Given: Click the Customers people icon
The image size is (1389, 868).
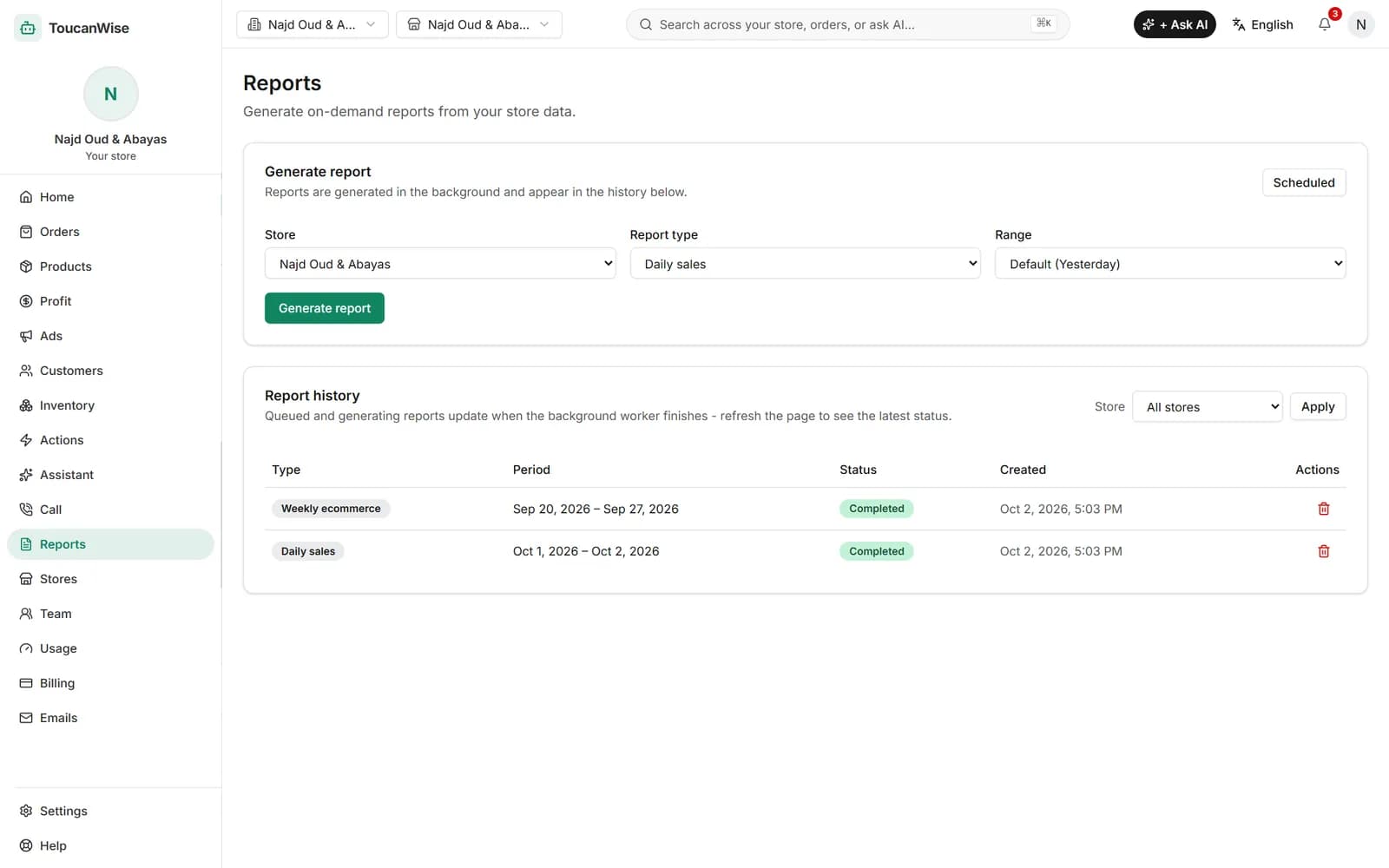Looking at the screenshot, I should tap(26, 371).
